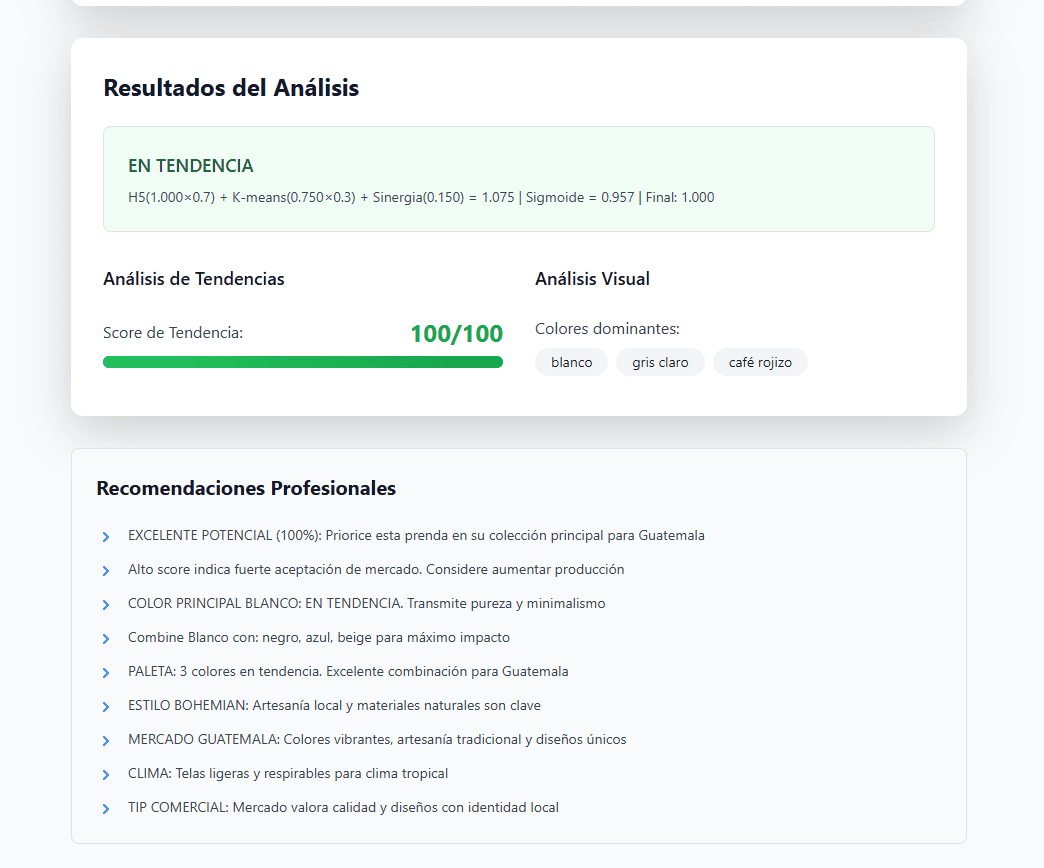Click the 100/100 score value

click(x=456, y=334)
